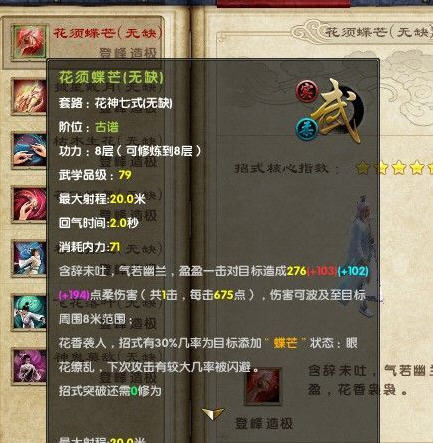The height and width of the screenshot is (443, 433).
Task: Click the teal 奉 round badge
Action: [x=307, y=130]
